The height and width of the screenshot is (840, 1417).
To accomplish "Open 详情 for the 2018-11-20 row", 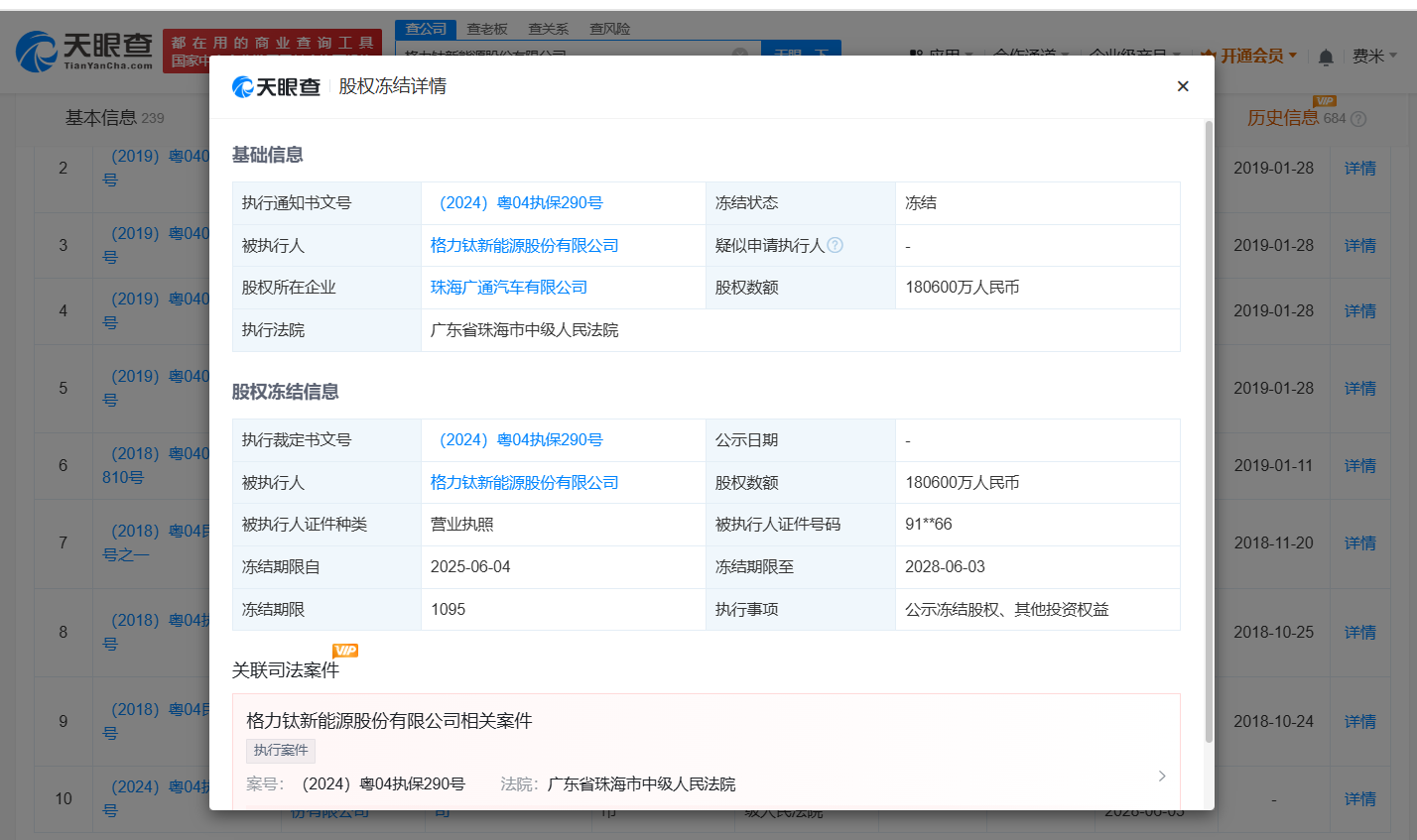I will coord(1360,543).
